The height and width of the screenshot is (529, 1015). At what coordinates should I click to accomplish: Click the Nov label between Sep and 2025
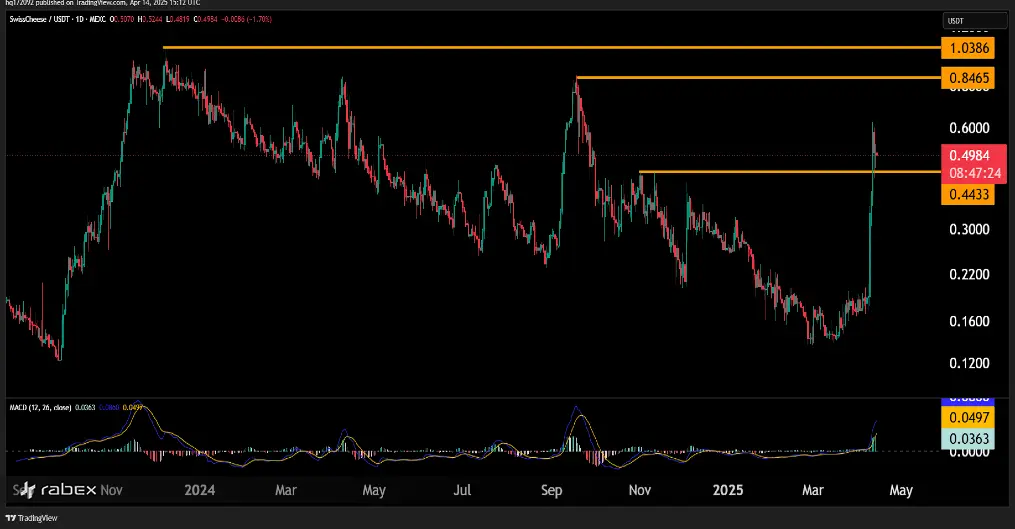(x=640, y=490)
